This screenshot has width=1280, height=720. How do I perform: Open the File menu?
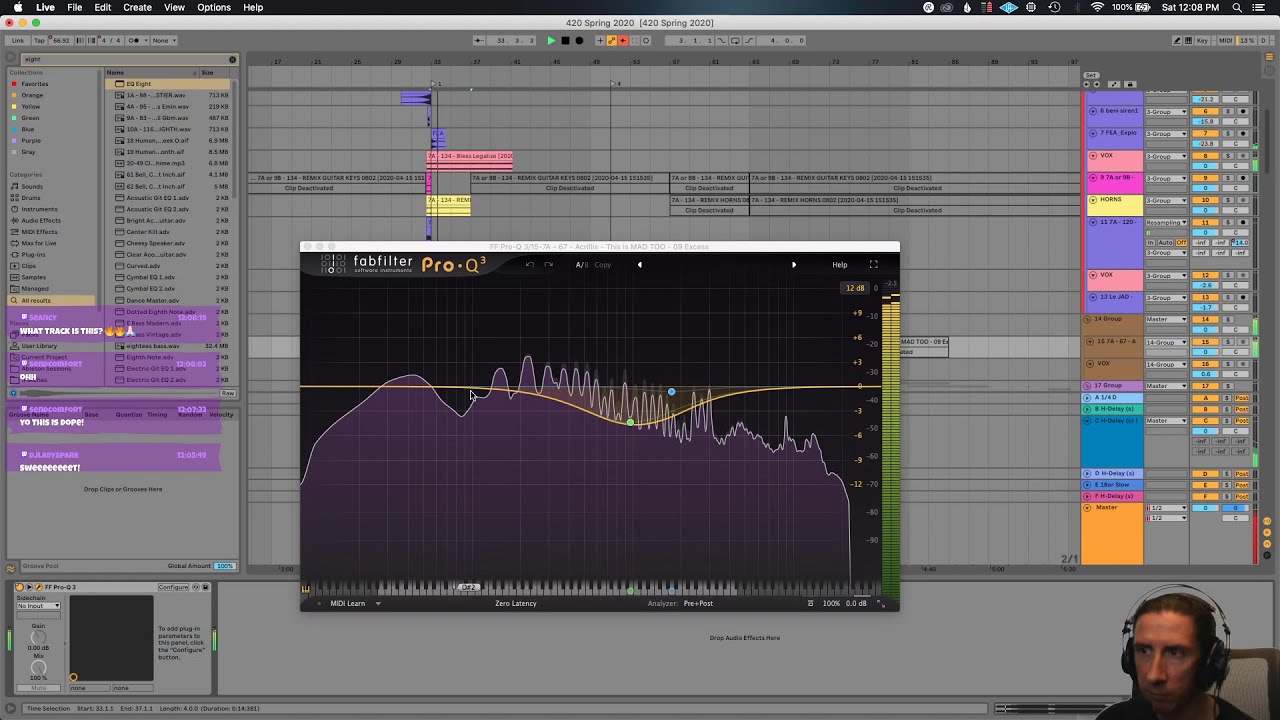click(x=75, y=7)
